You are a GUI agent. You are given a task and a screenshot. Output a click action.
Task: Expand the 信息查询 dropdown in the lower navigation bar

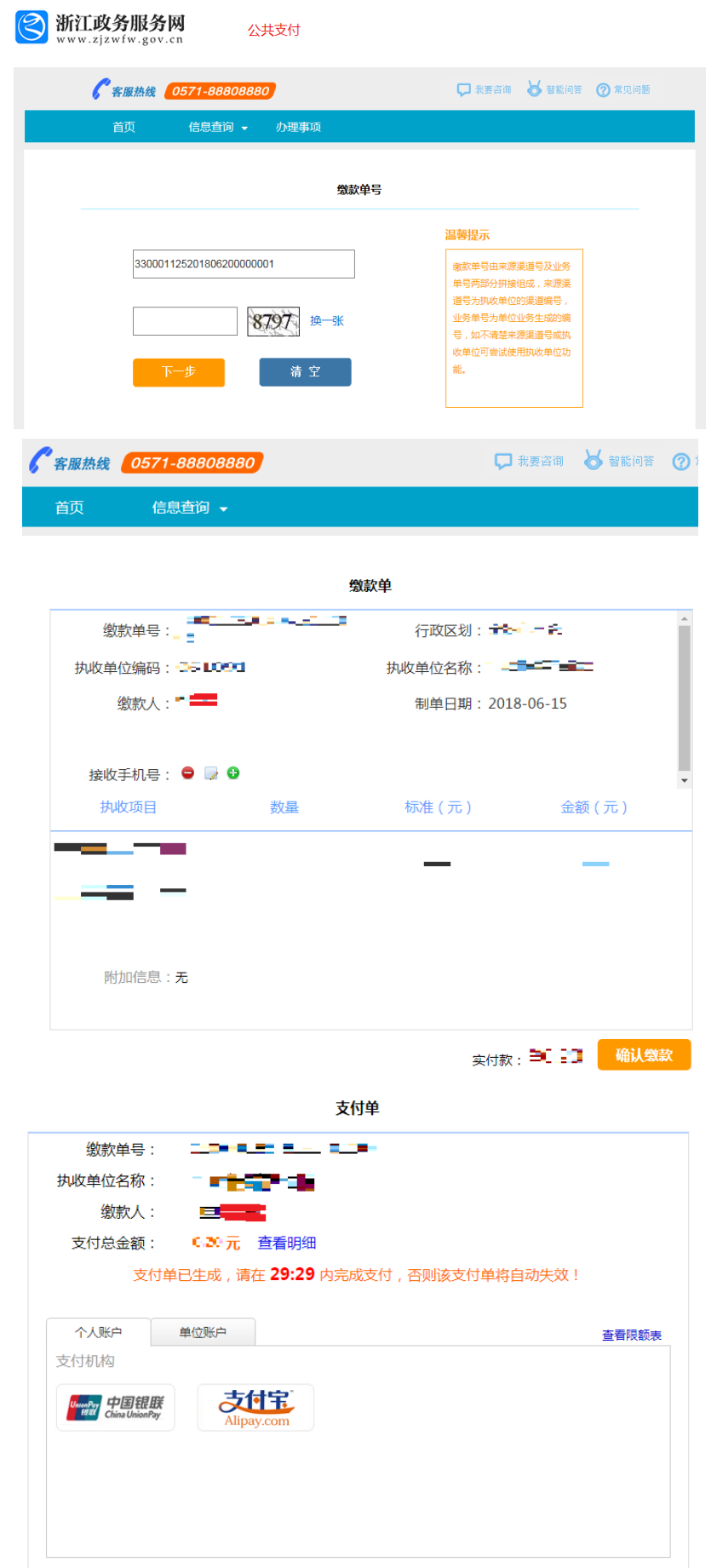[190, 508]
